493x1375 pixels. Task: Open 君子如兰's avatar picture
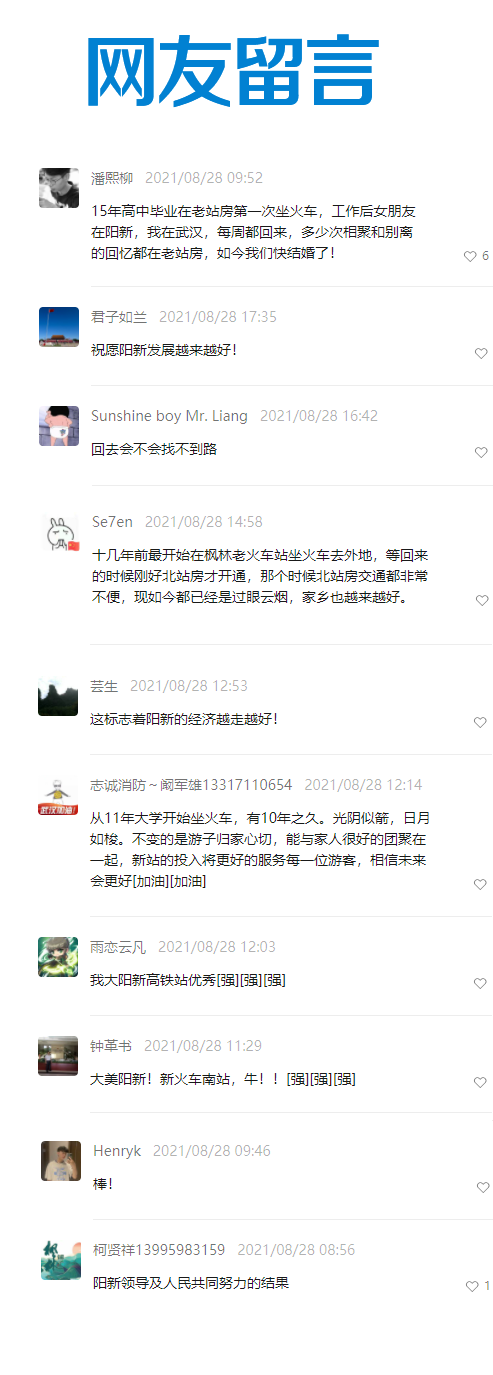click(59, 327)
